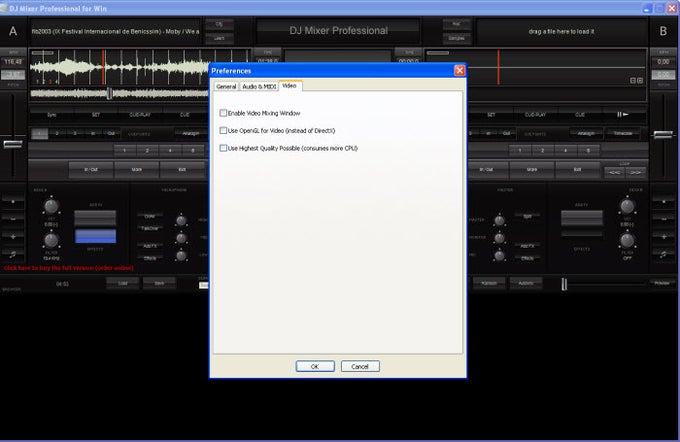This screenshot has width=680, height=442.
Task: Click deck B play/pause control
Action: (622, 115)
